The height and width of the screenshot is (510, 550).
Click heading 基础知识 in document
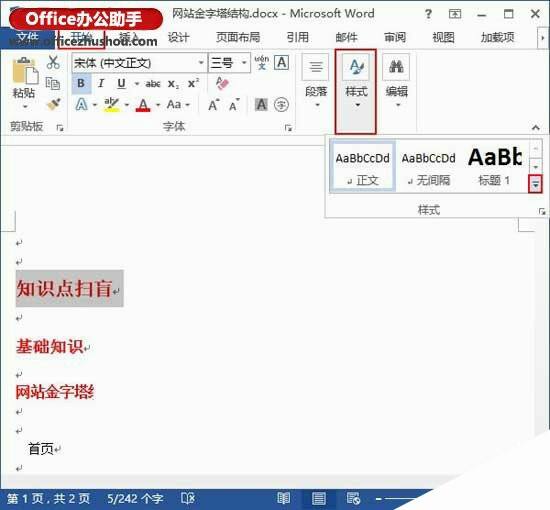(50, 346)
